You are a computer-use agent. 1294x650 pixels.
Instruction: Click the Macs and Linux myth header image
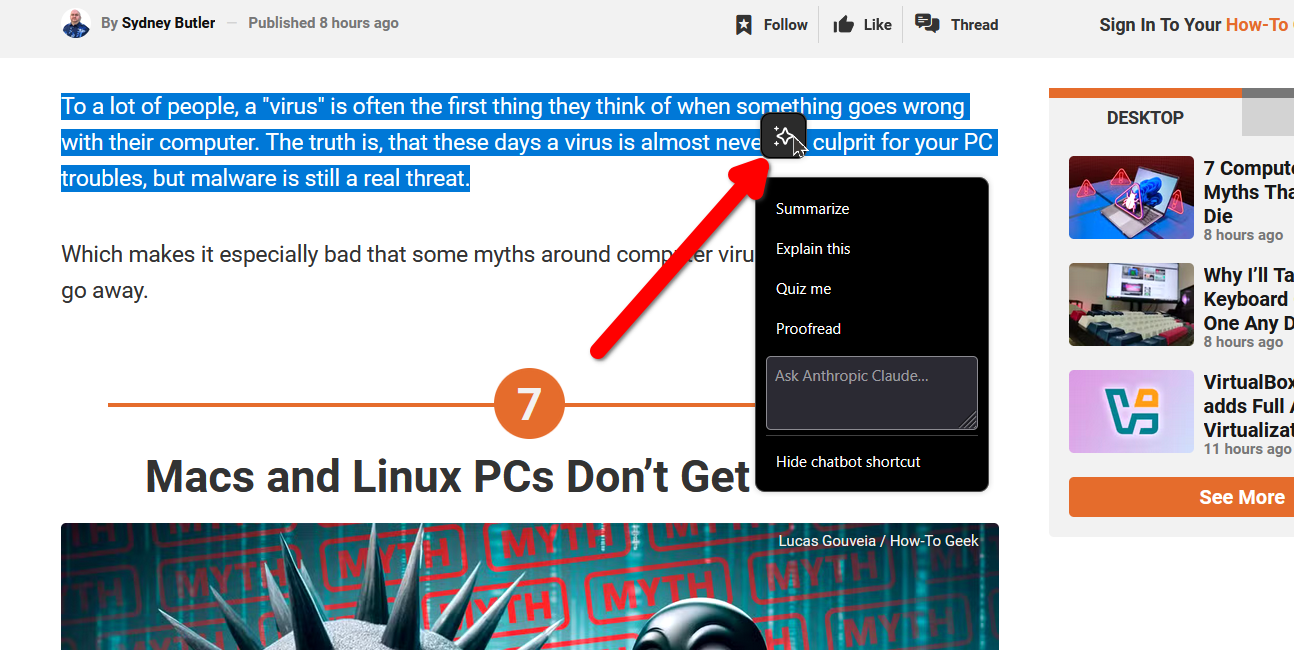[x=530, y=586]
